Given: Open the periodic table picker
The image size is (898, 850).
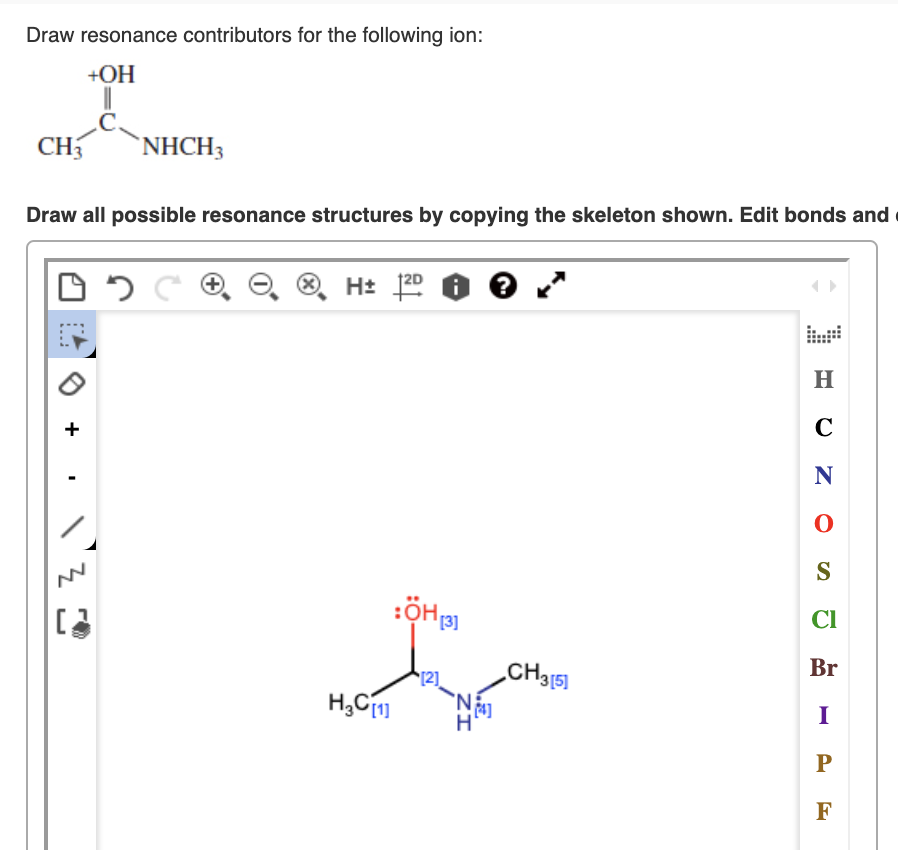Looking at the screenshot, I should click(x=823, y=332).
